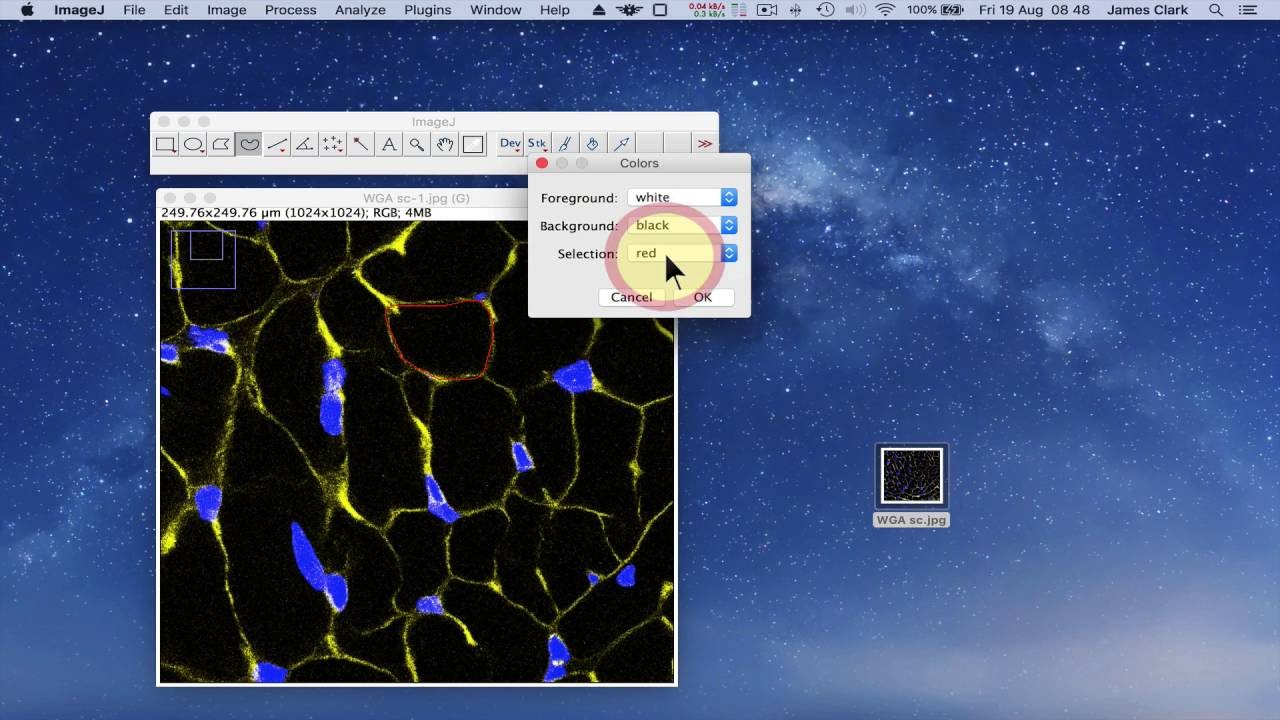Screen dimensions: 1280x720
Task: Open the Edit menu
Action: pyautogui.click(x=176, y=10)
